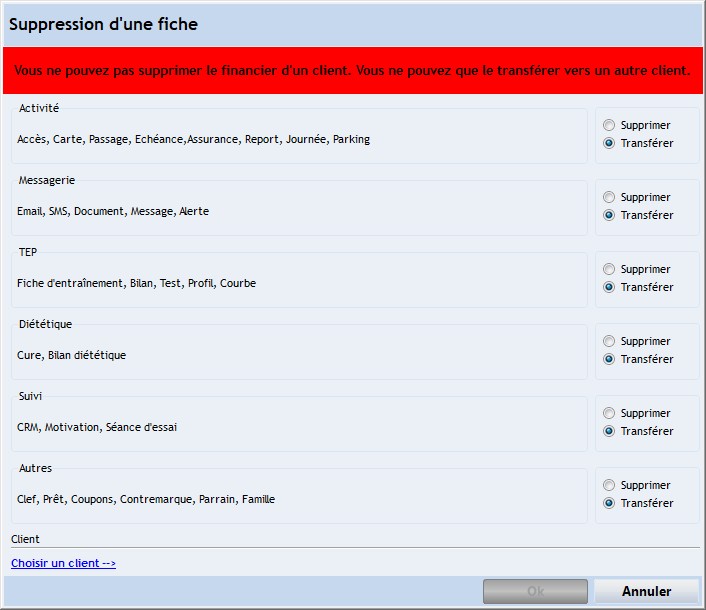Choose Supprimer for the Autres group
The height and width of the screenshot is (610, 706).
(609, 486)
